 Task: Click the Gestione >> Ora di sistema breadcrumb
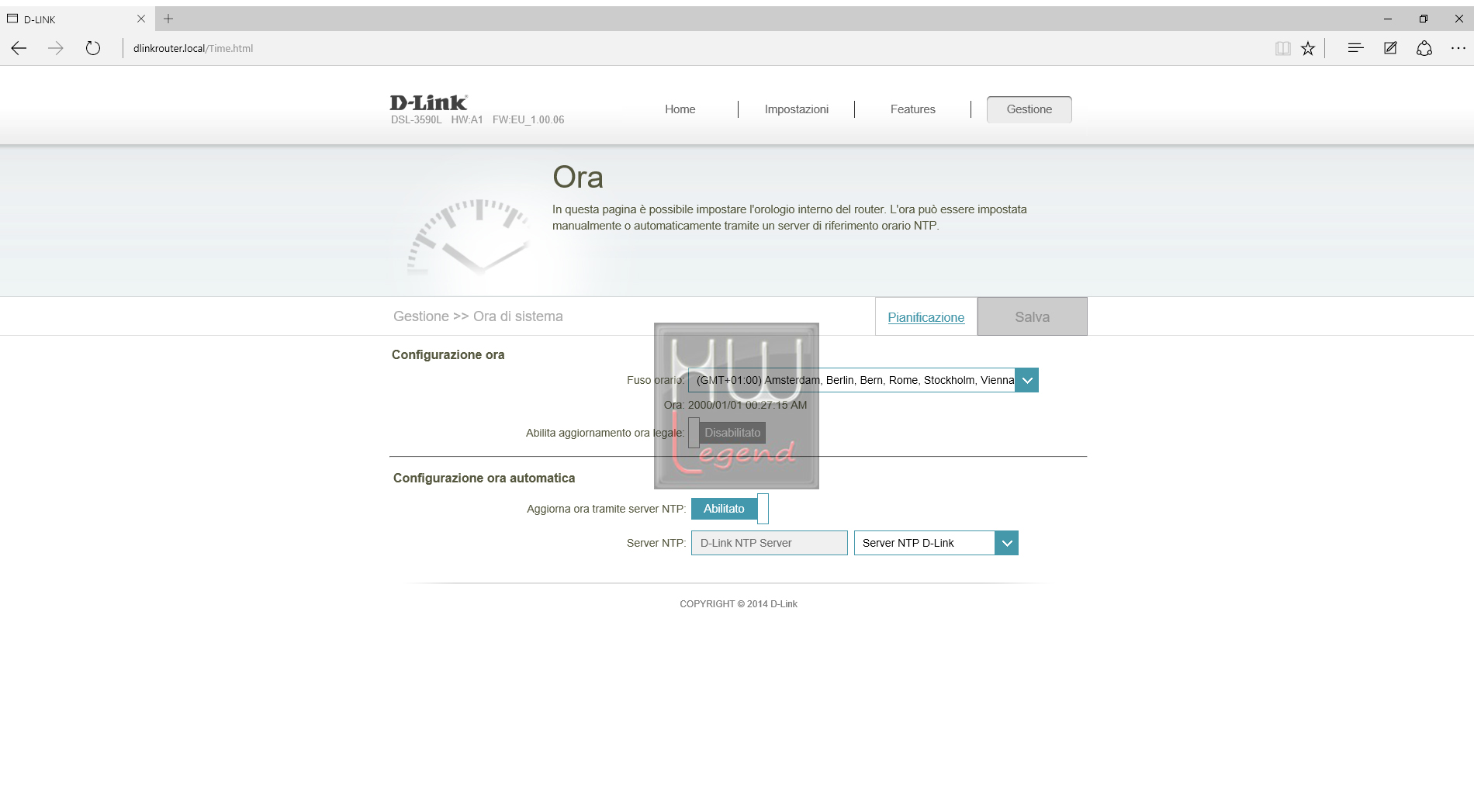(478, 316)
